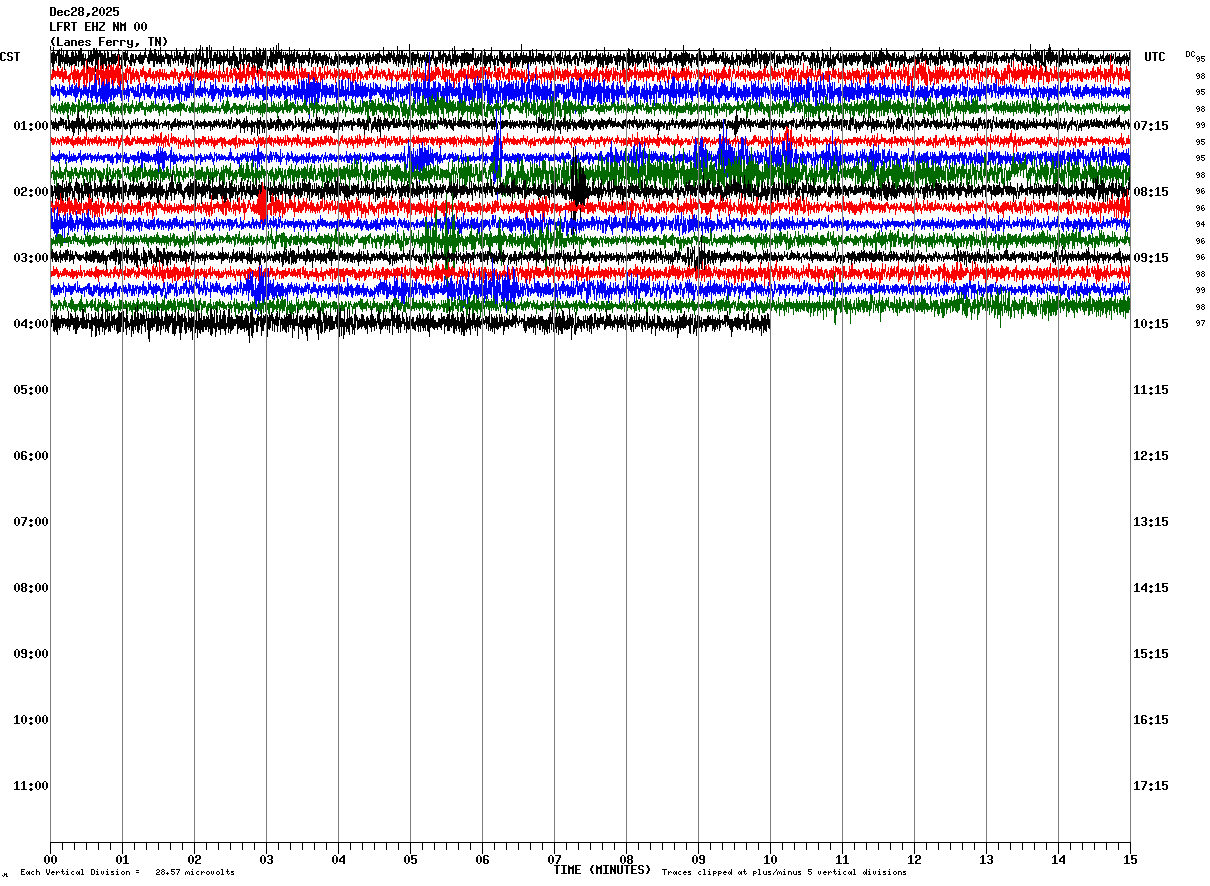The width and height of the screenshot is (1210, 886).
Task: Click the TIME (MINUTES) axis title
Action: pyautogui.click(x=602, y=870)
